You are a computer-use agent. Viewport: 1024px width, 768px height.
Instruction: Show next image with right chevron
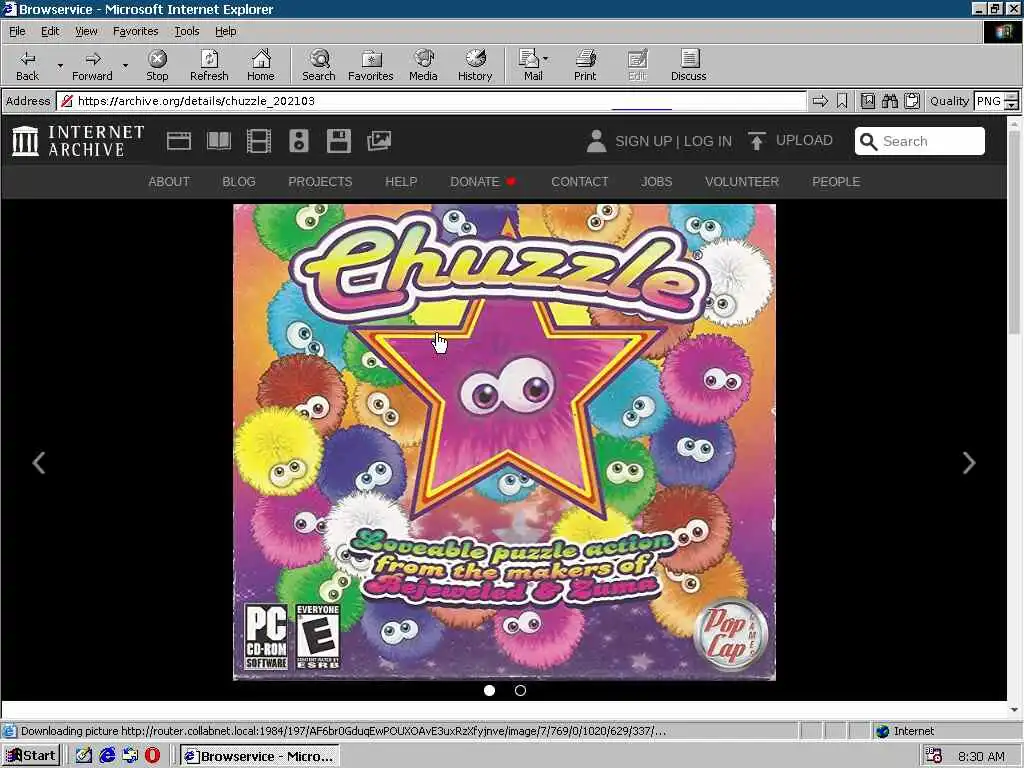pyautogui.click(x=969, y=463)
